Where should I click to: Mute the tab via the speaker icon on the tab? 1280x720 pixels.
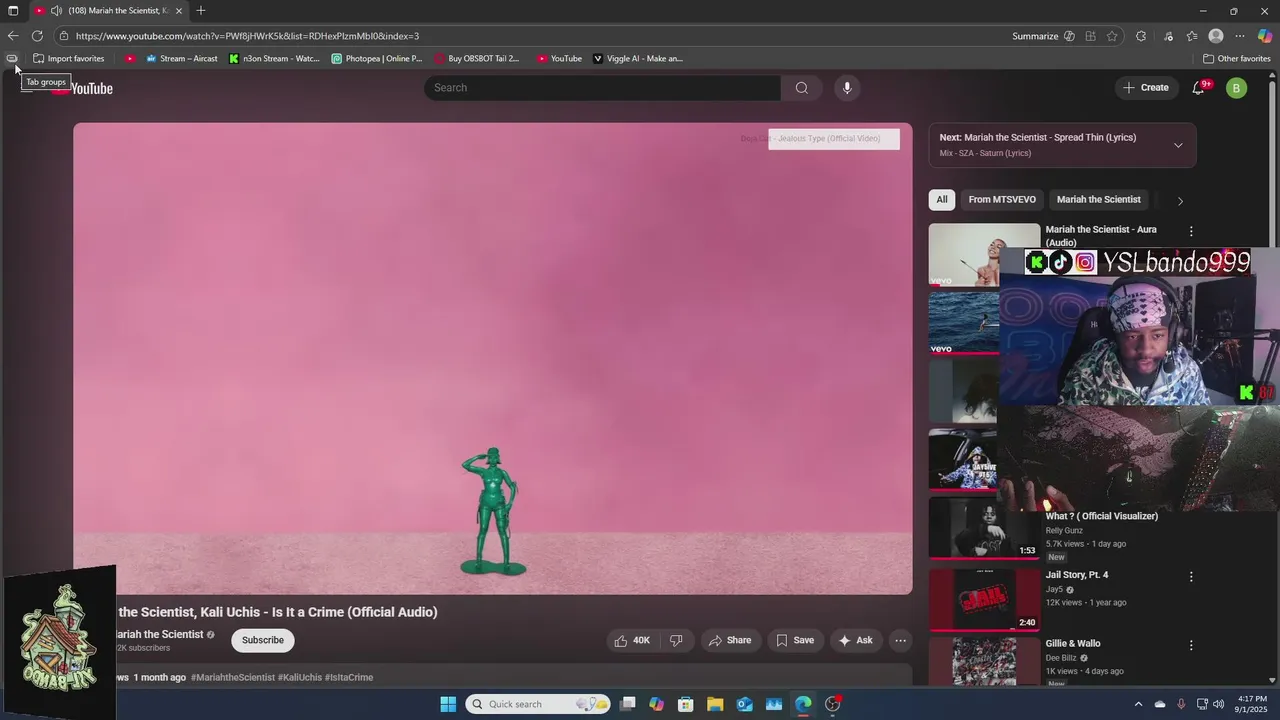(x=56, y=11)
